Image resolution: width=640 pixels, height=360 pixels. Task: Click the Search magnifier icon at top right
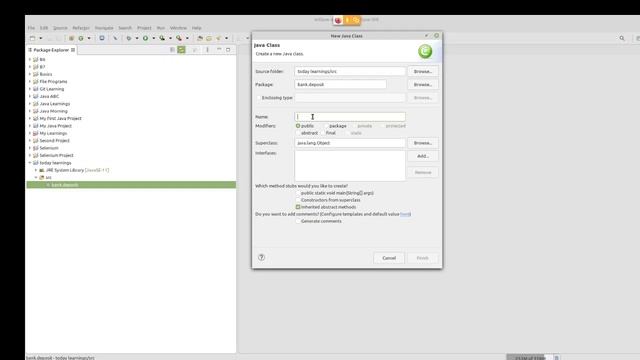(x=622, y=38)
